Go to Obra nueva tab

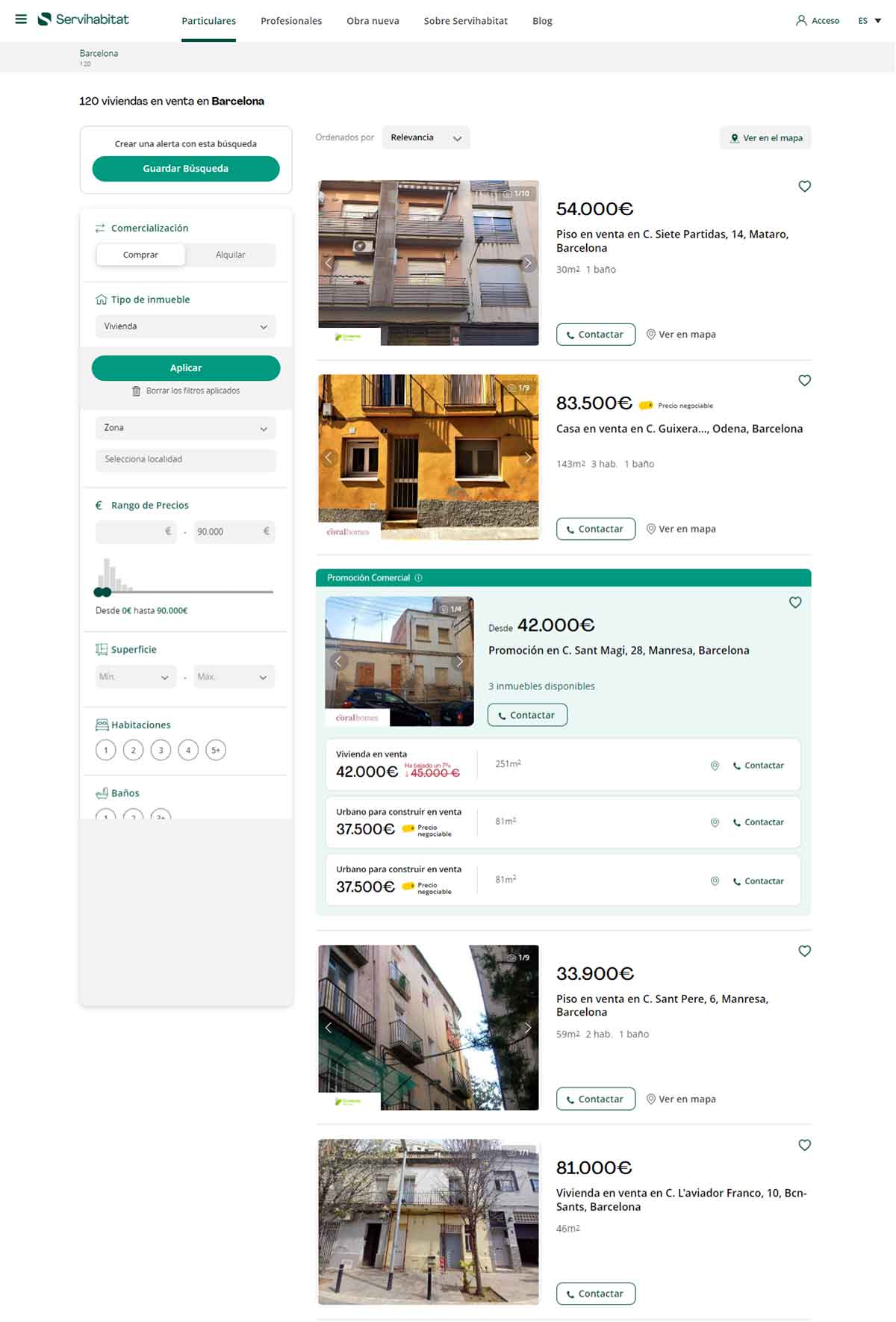coord(373,21)
